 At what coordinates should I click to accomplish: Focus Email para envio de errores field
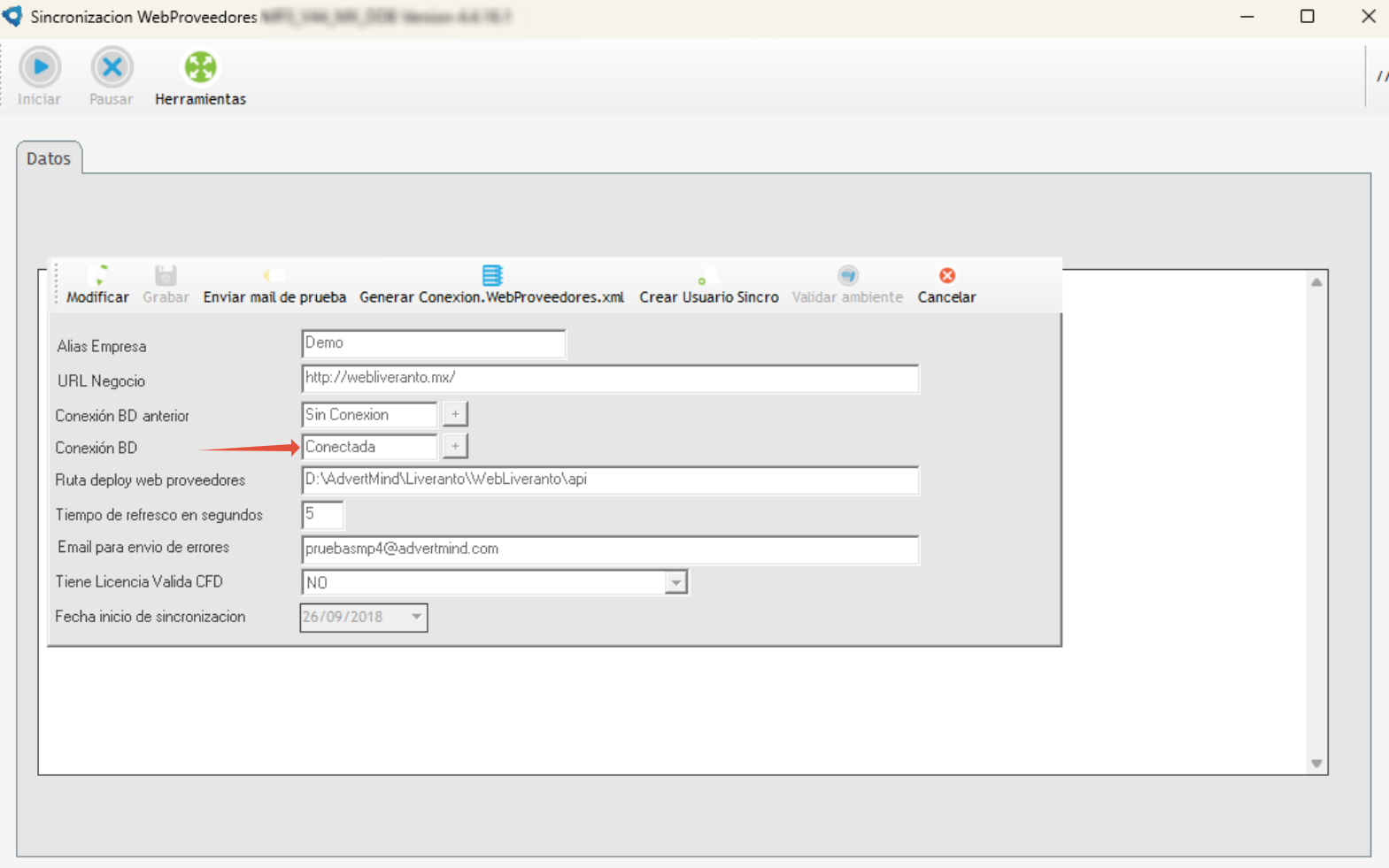point(610,549)
